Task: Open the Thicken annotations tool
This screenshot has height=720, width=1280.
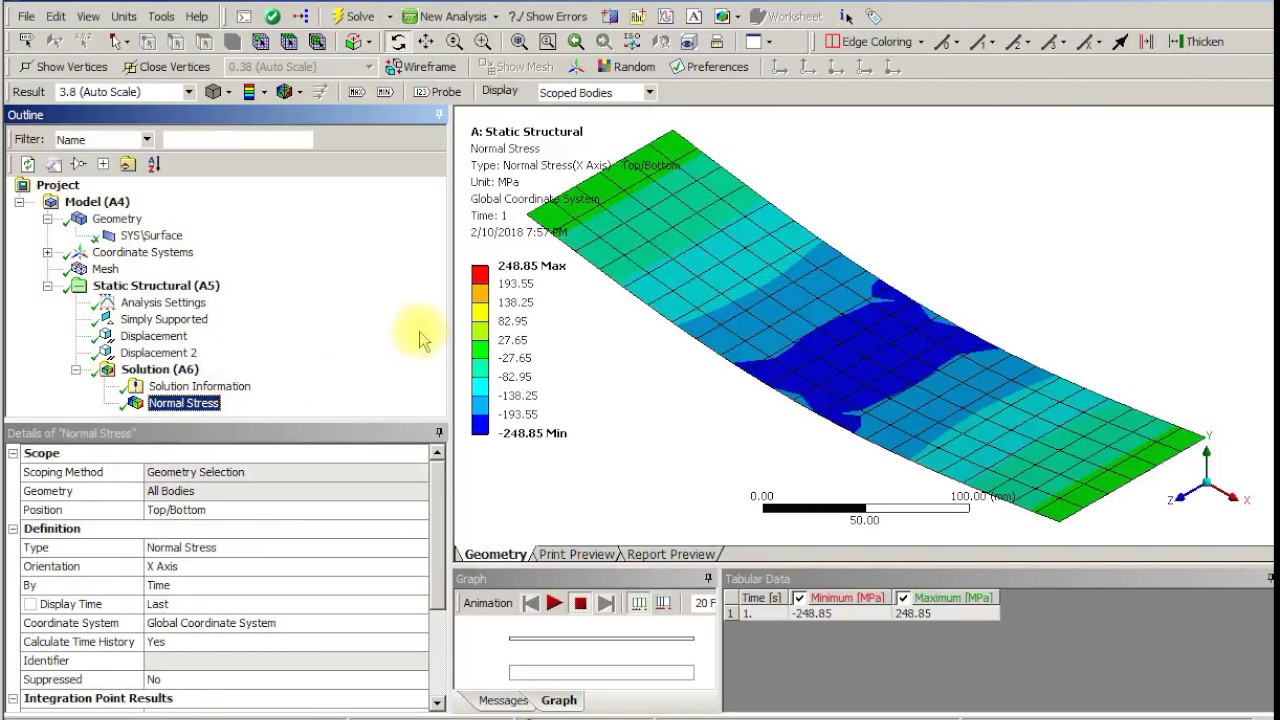Action: pyautogui.click(x=1196, y=42)
